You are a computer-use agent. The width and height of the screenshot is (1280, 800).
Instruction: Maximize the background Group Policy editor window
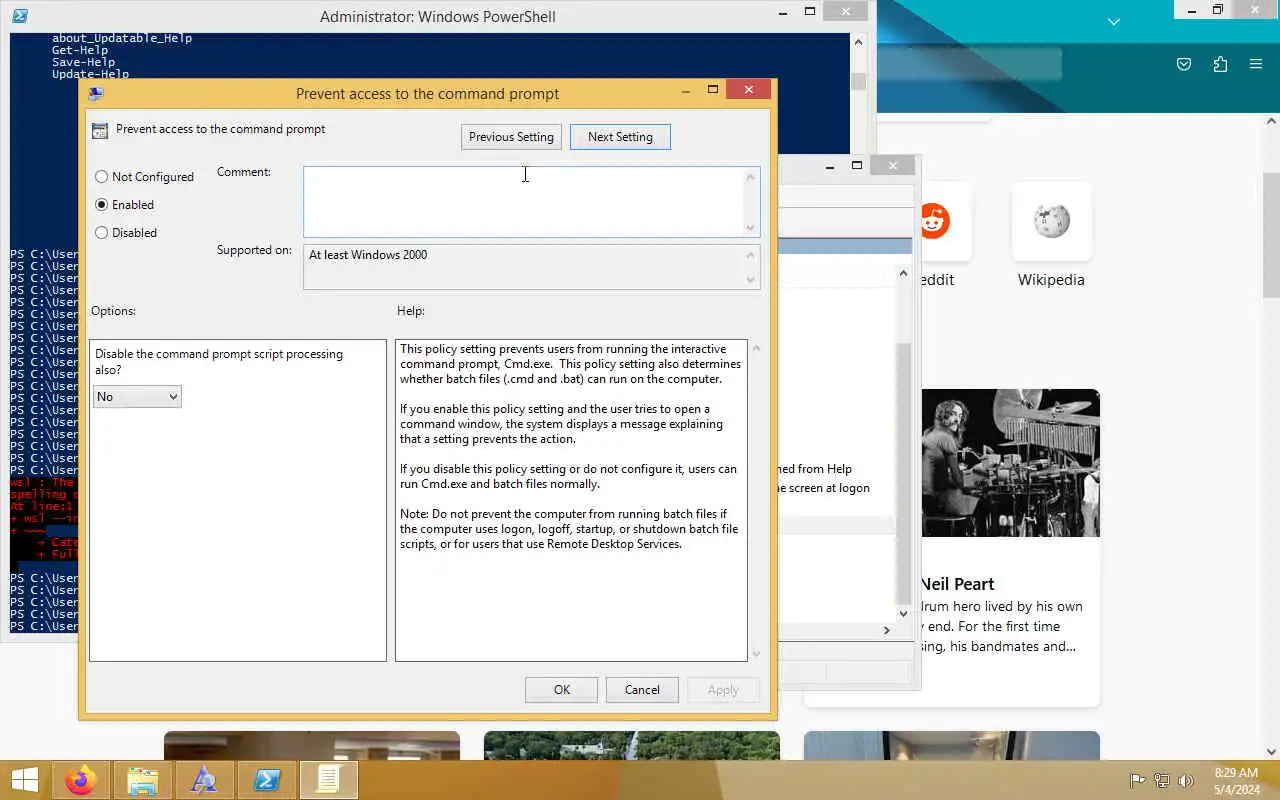pos(857,166)
